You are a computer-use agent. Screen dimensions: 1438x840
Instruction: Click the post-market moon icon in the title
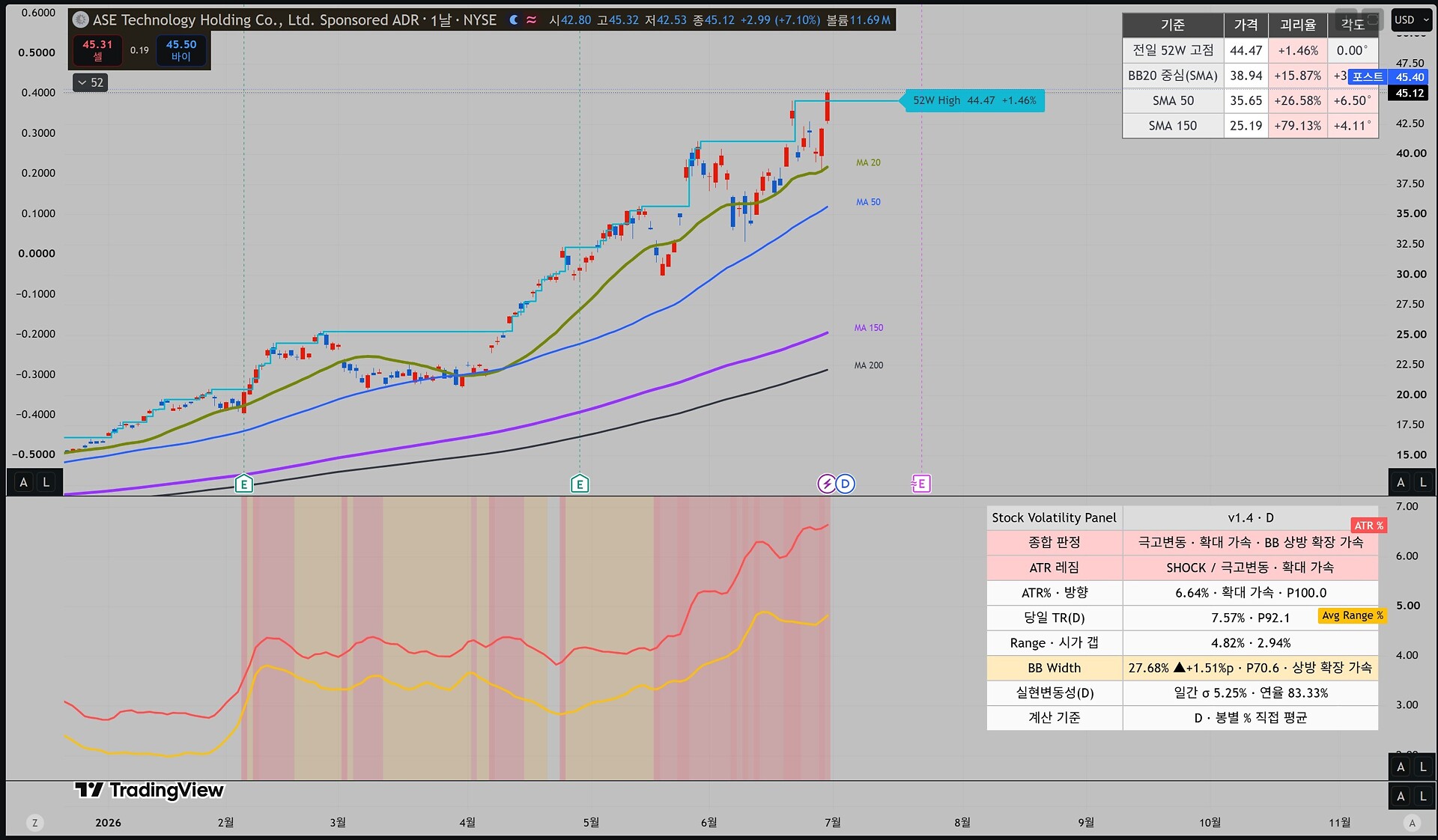click(x=514, y=20)
